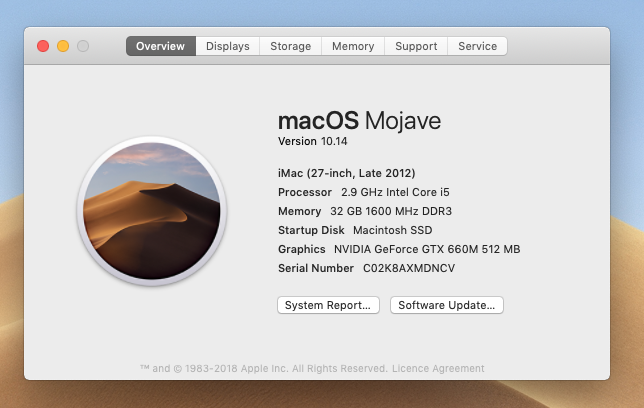The image size is (644, 408).
Task: Click the 1983-2018 Apple Inc. copyright text
Action: tap(264, 369)
